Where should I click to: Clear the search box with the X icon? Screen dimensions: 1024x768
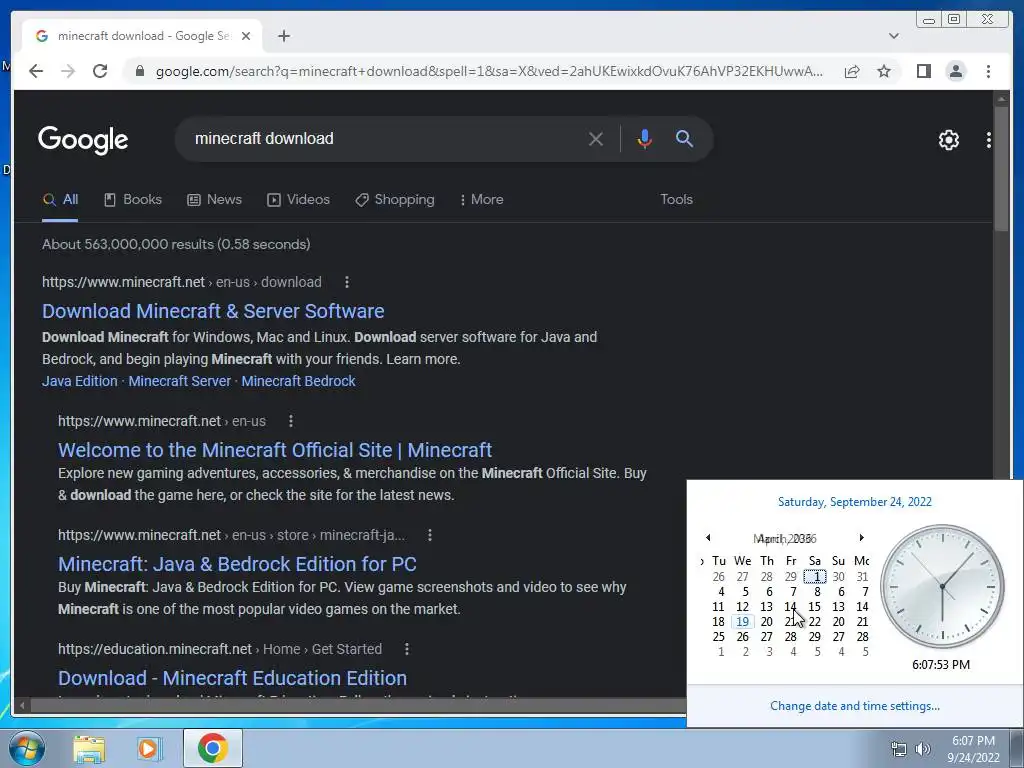click(596, 138)
